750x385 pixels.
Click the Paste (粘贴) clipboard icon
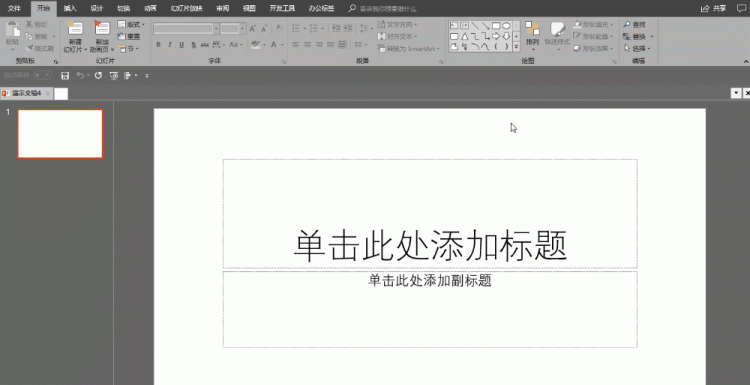12,30
